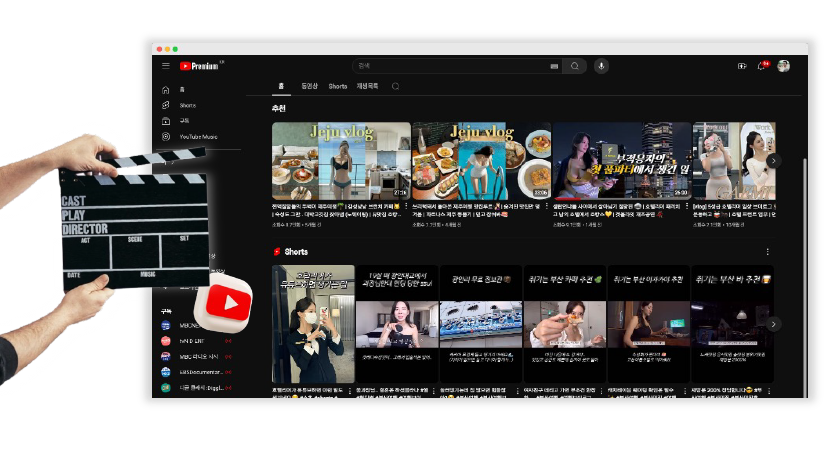This screenshot has width=824, height=455.
Task: Switch to the Shorts channel tab
Action: coord(338,87)
